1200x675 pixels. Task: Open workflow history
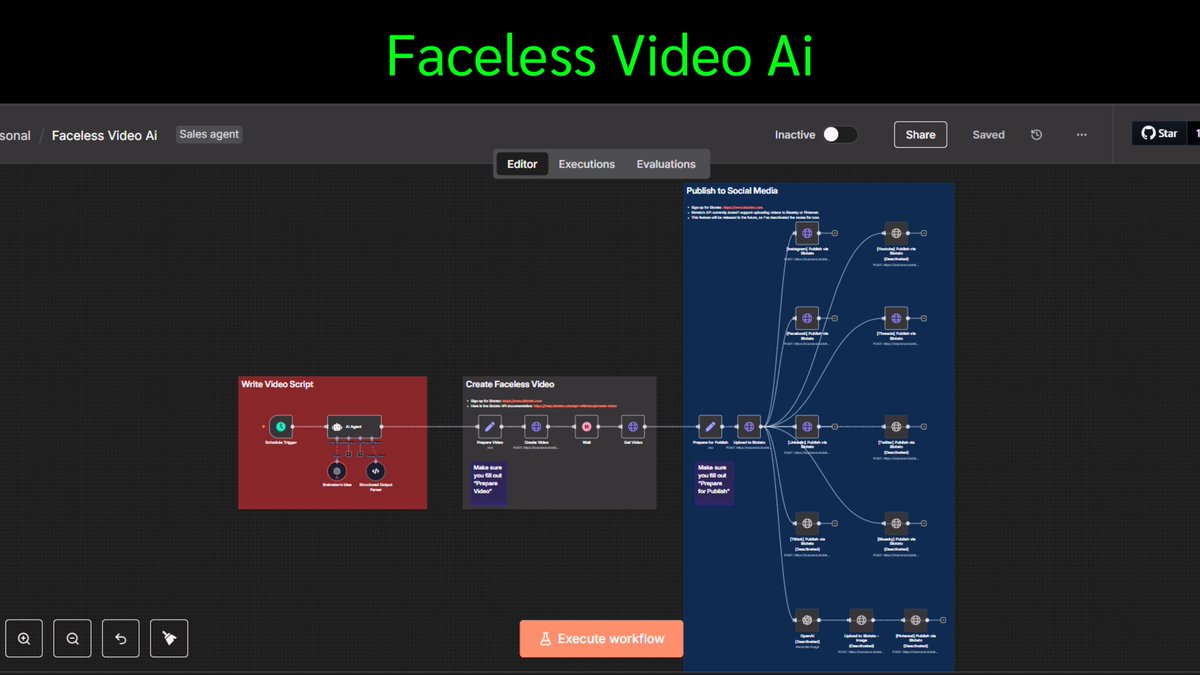1036,135
